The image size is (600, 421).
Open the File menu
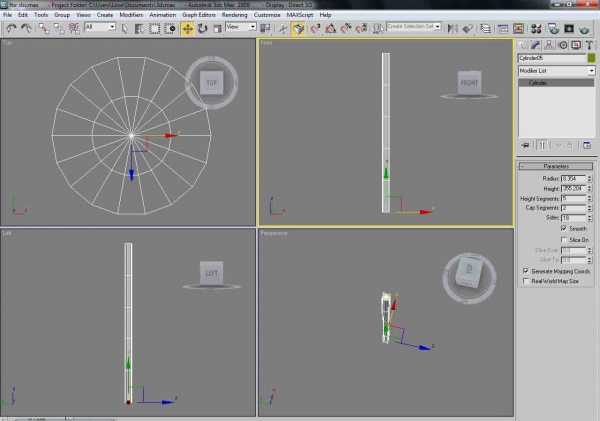click(x=8, y=15)
